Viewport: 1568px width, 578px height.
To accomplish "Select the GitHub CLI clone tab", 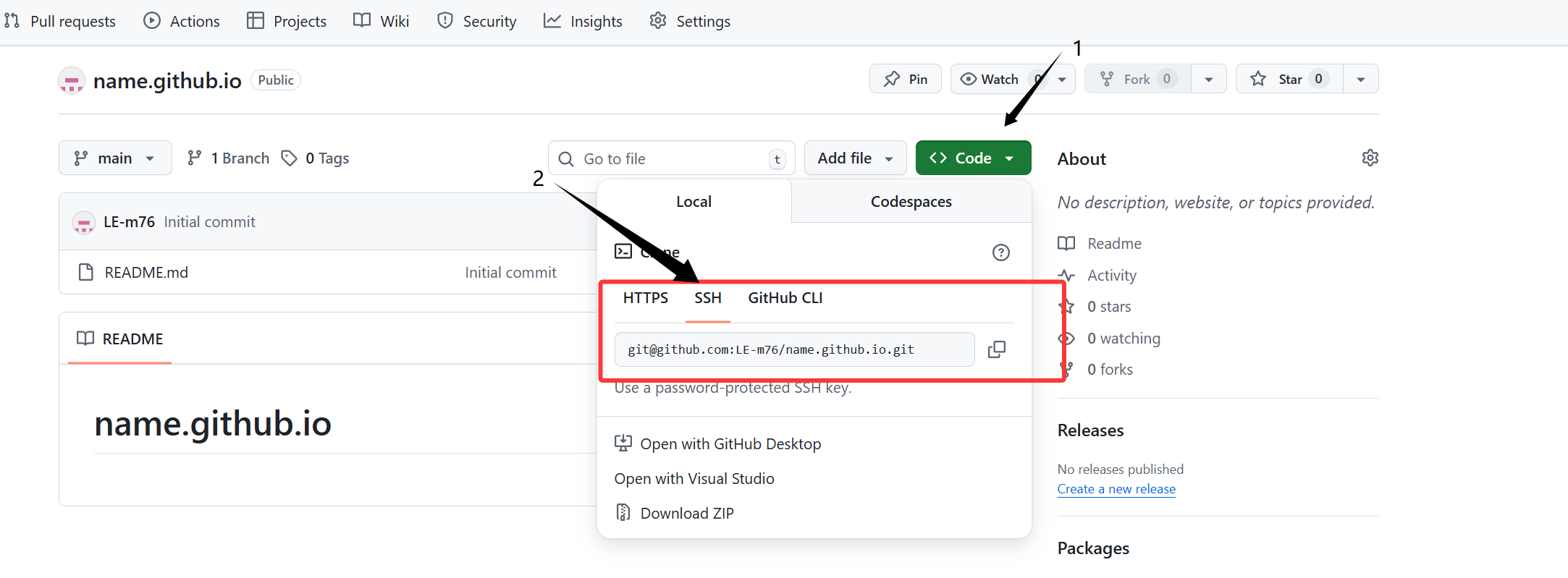I will [x=785, y=298].
